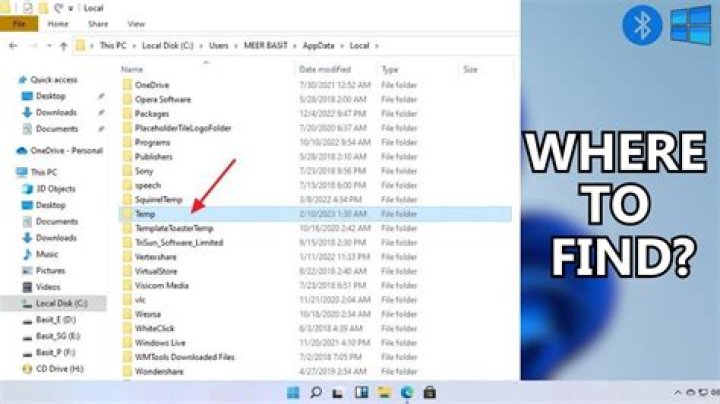Open the Temp folder

[144, 214]
